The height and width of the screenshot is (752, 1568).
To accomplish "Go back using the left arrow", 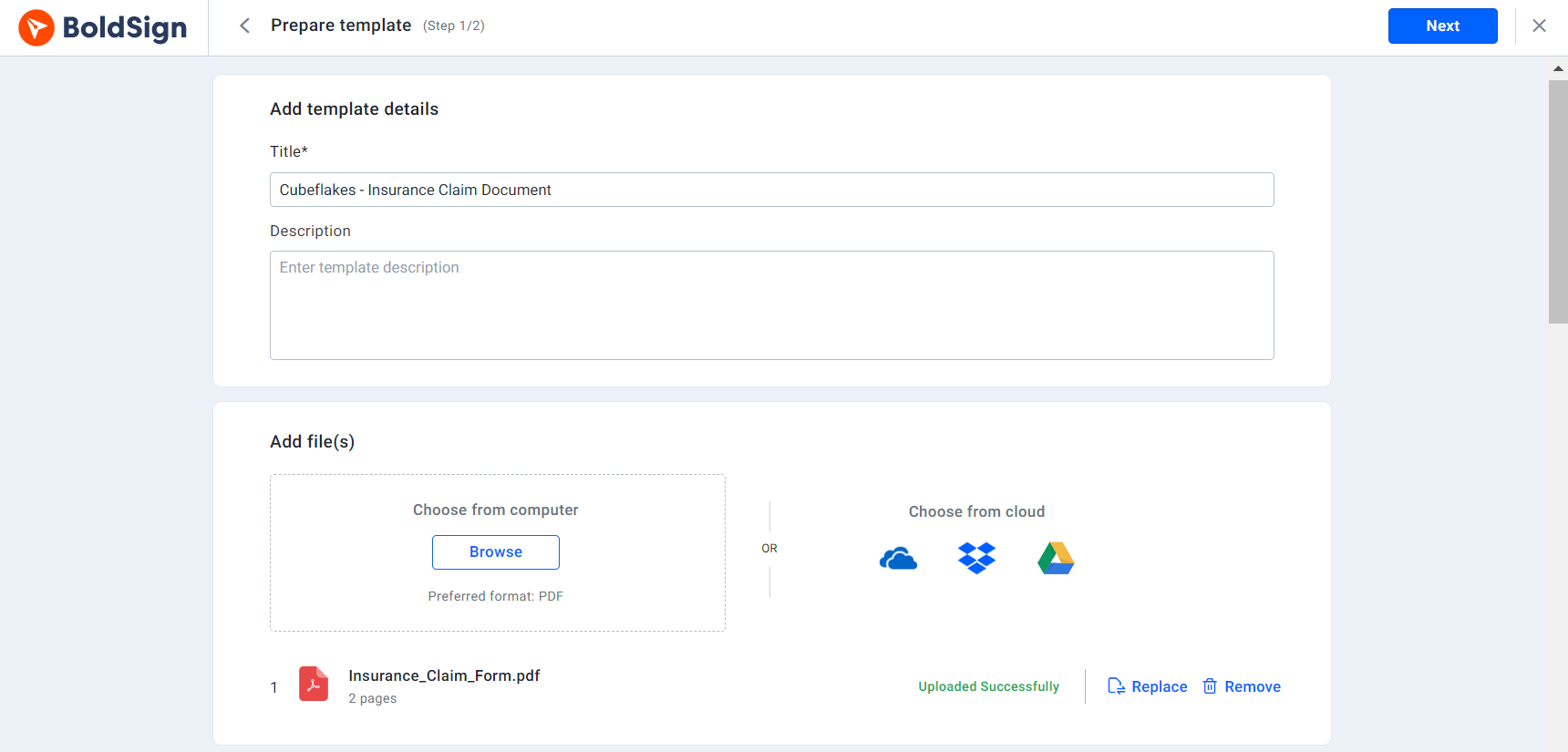I will click(x=244, y=26).
